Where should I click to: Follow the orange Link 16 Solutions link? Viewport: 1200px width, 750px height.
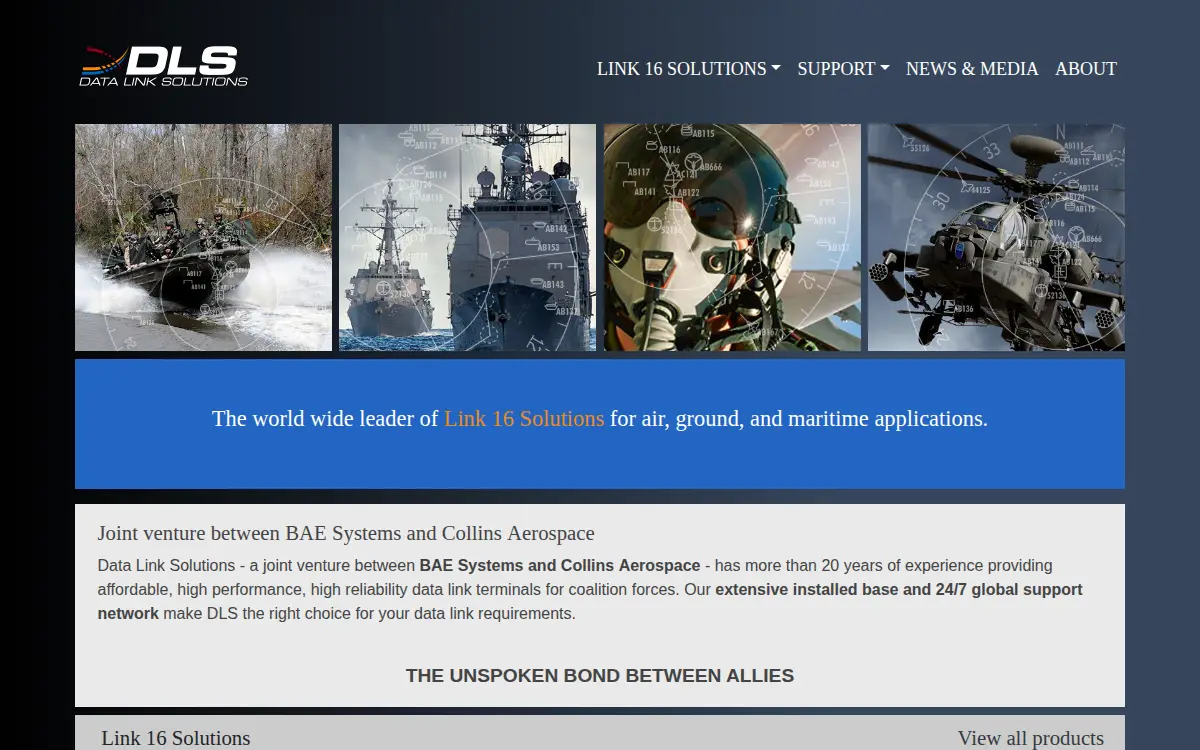[x=524, y=419]
